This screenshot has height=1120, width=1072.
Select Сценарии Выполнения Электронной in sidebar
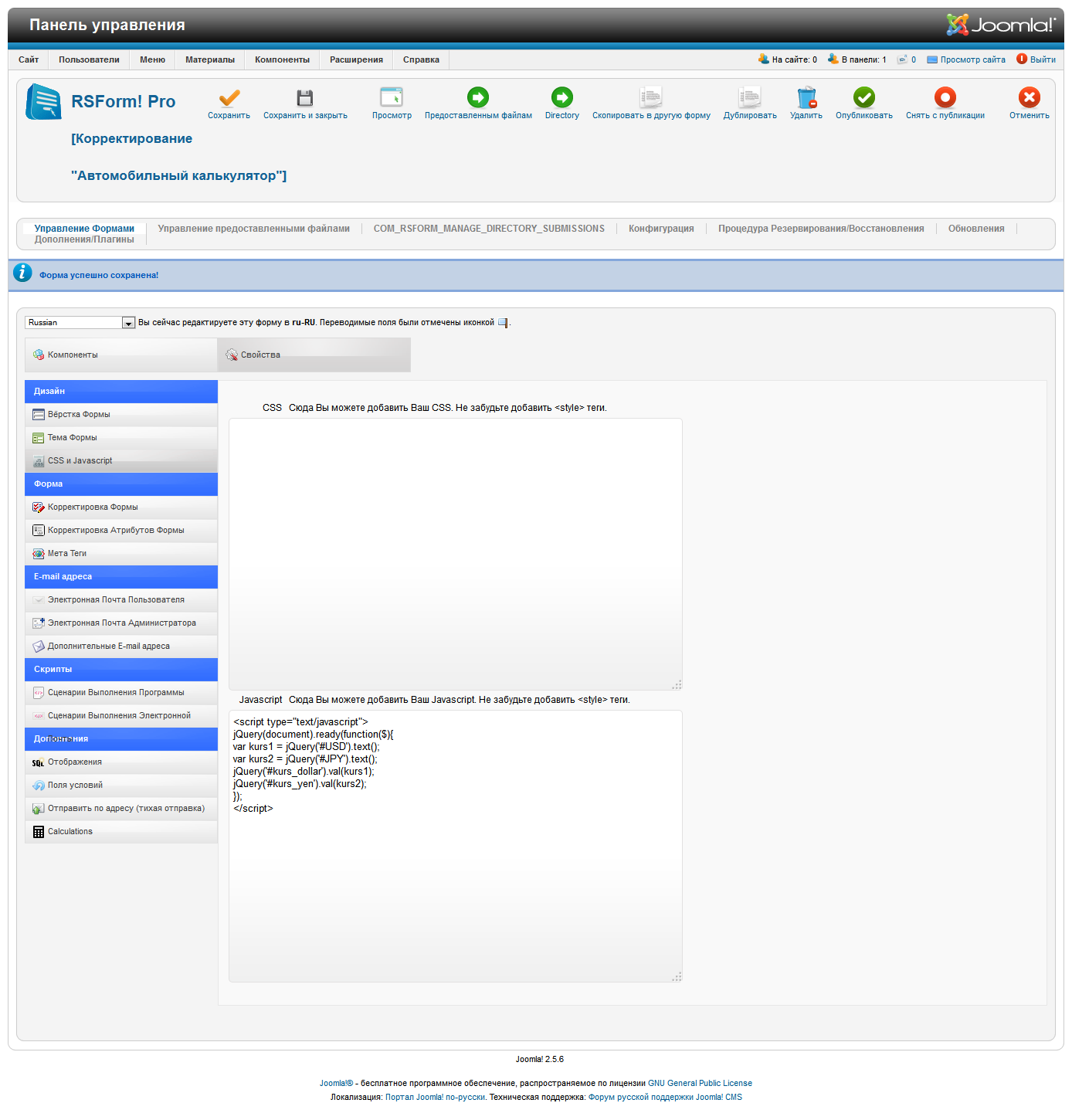121,716
